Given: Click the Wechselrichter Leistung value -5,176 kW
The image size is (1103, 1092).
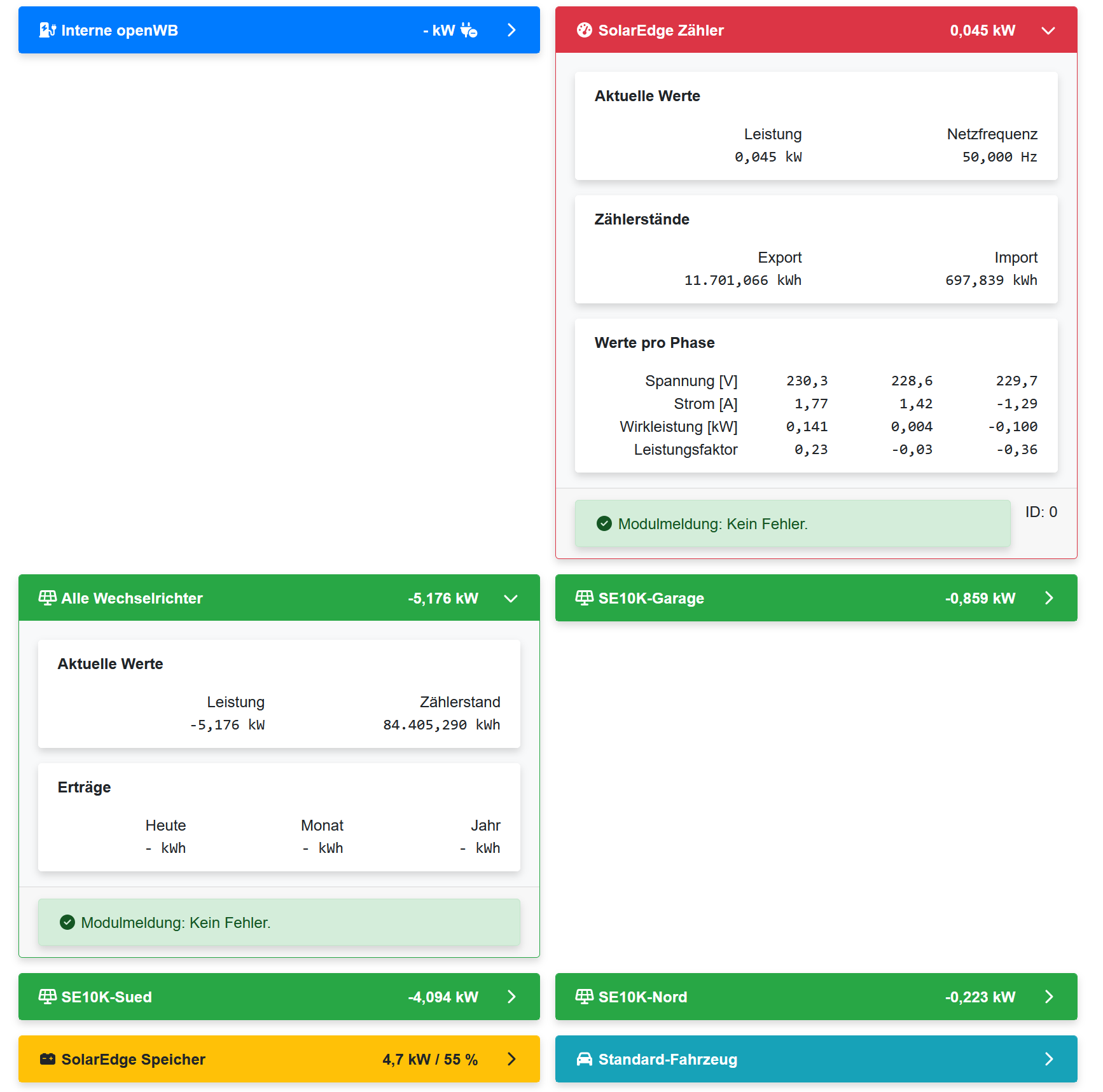Looking at the screenshot, I should (227, 724).
